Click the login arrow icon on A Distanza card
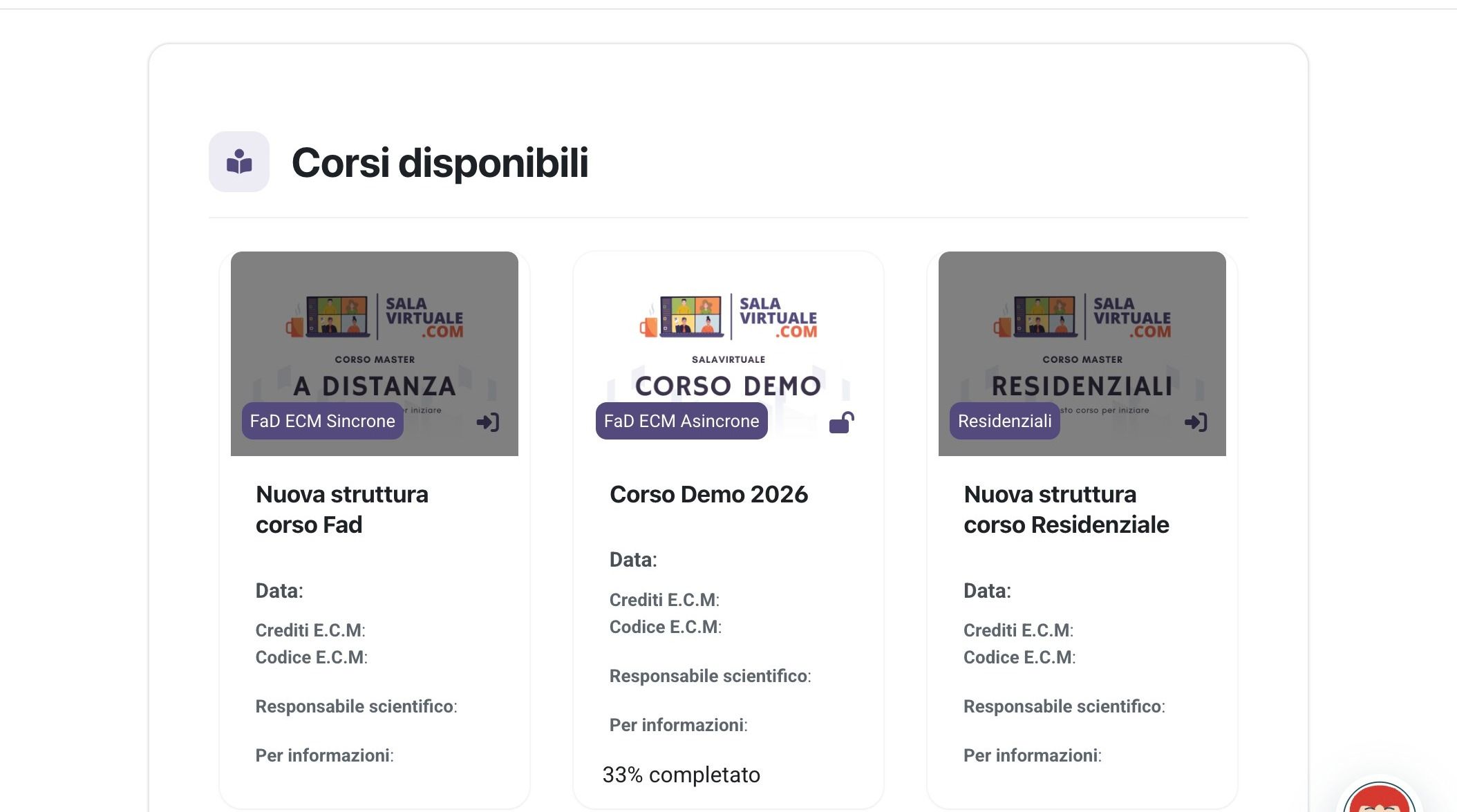This screenshot has height=812, width=1457. 488,422
